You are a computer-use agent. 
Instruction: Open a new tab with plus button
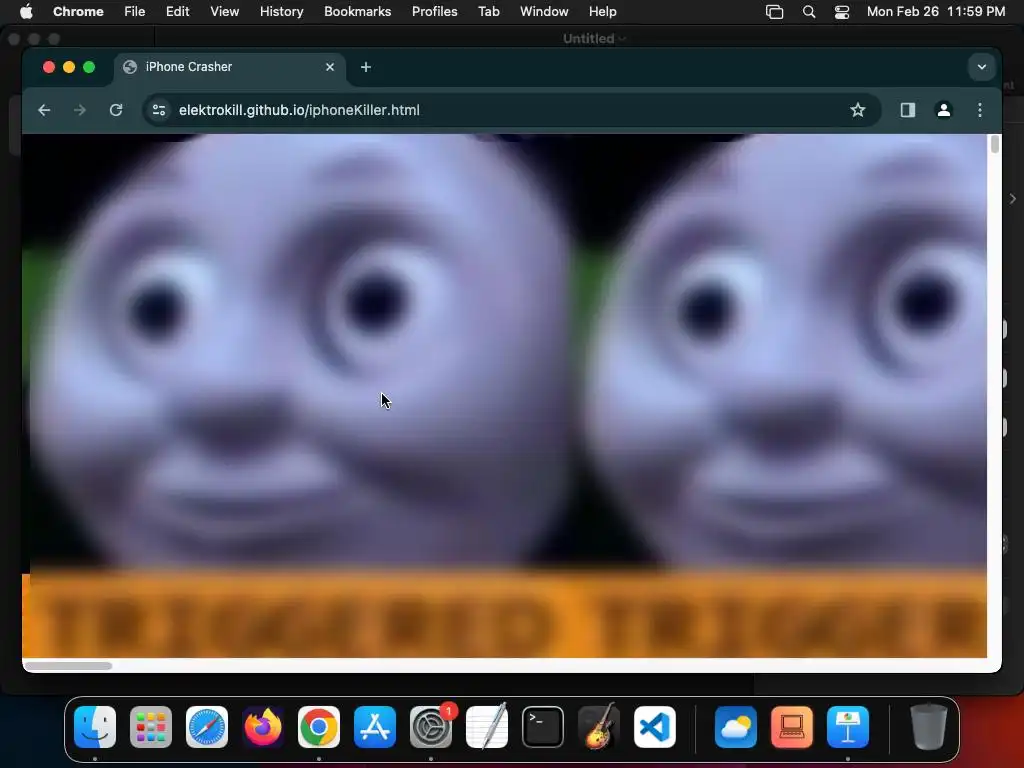(366, 67)
